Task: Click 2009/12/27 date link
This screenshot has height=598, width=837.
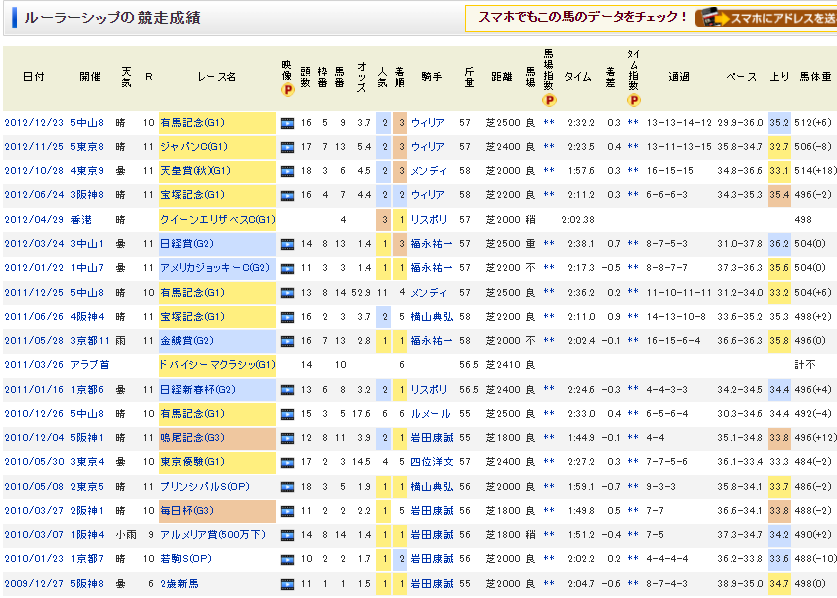Action: tap(33, 583)
